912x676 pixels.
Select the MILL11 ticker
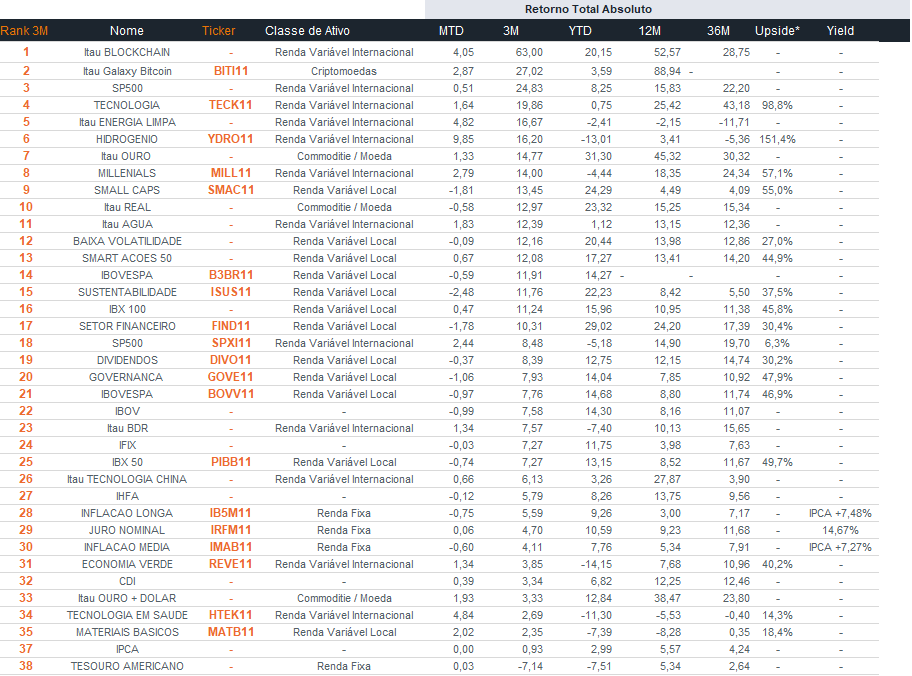point(231,173)
